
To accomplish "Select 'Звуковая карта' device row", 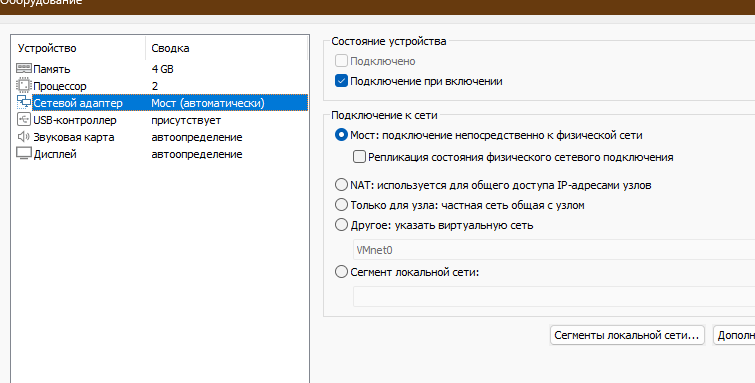I will (x=161, y=137).
